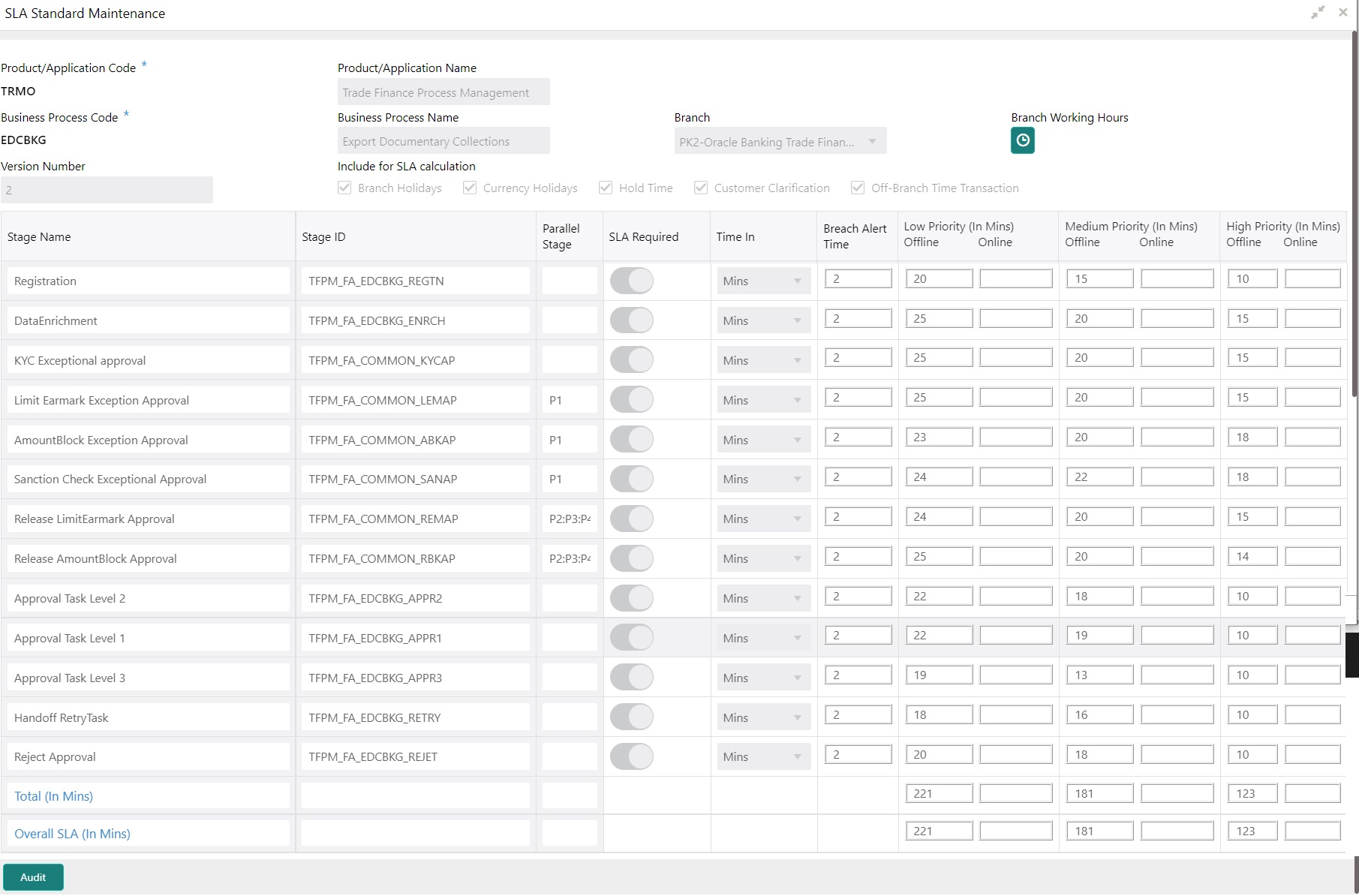Select stage name Handoff RetryTask
The height and width of the screenshot is (896, 1359).
point(148,717)
